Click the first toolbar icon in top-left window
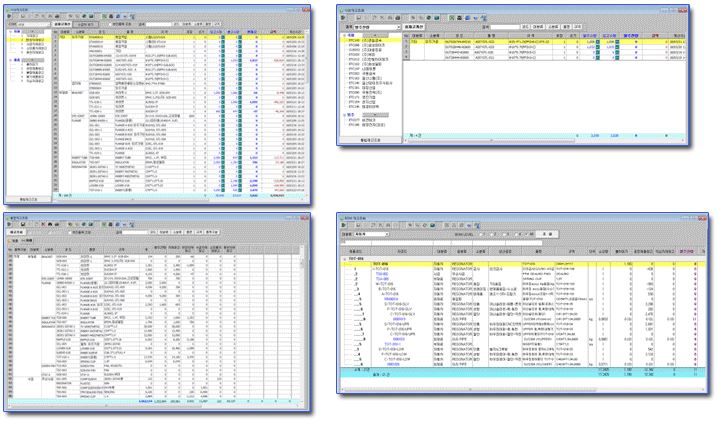This screenshot has width=718, height=421. tap(10, 17)
